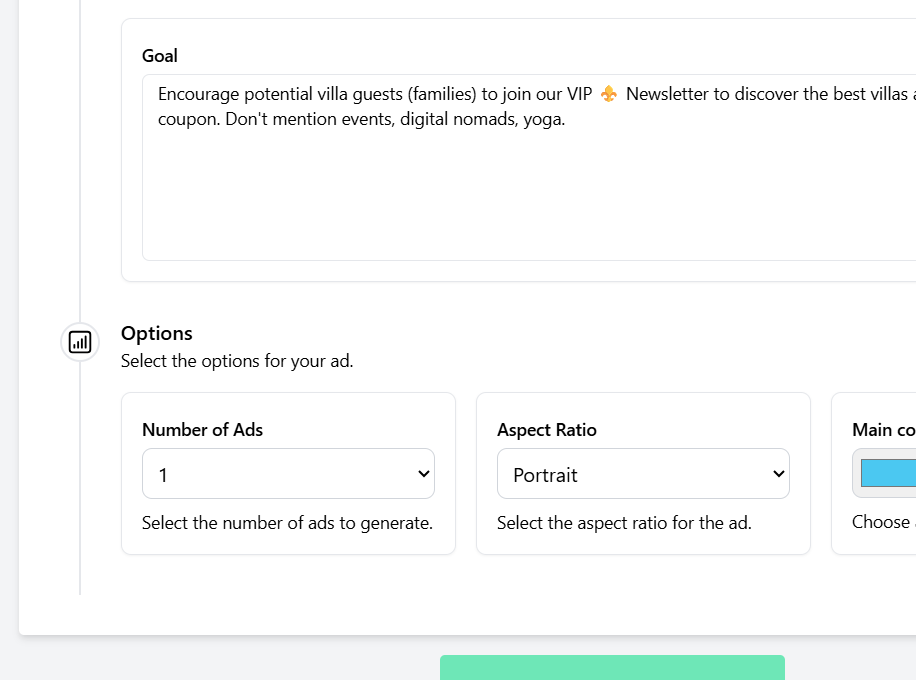Pick the blue Main color swatch
The width and height of the screenshot is (916, 680).
coord(888,473)
